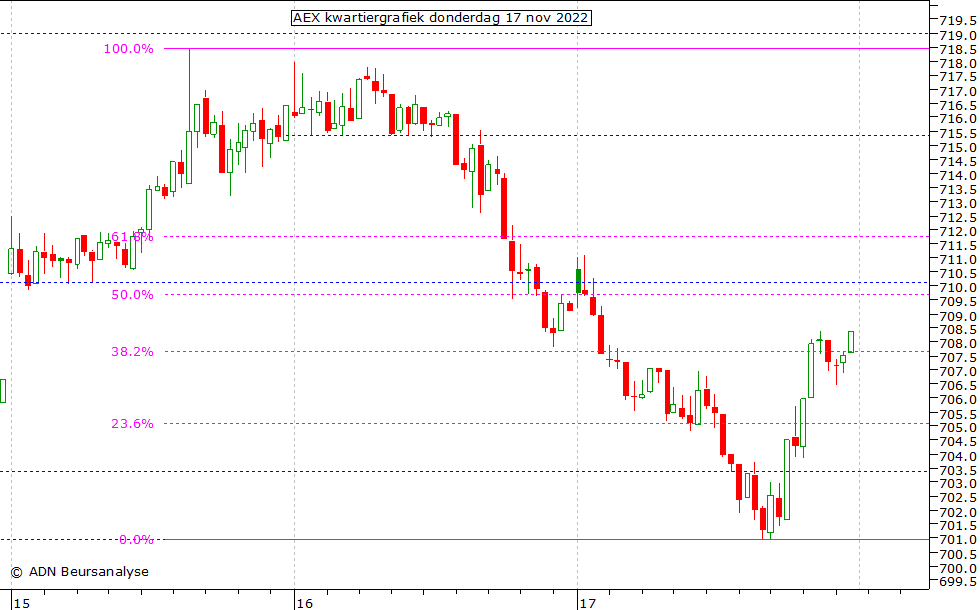Click the 708.0 price axis value
980x610 pixels.
(x=958, y=343)
